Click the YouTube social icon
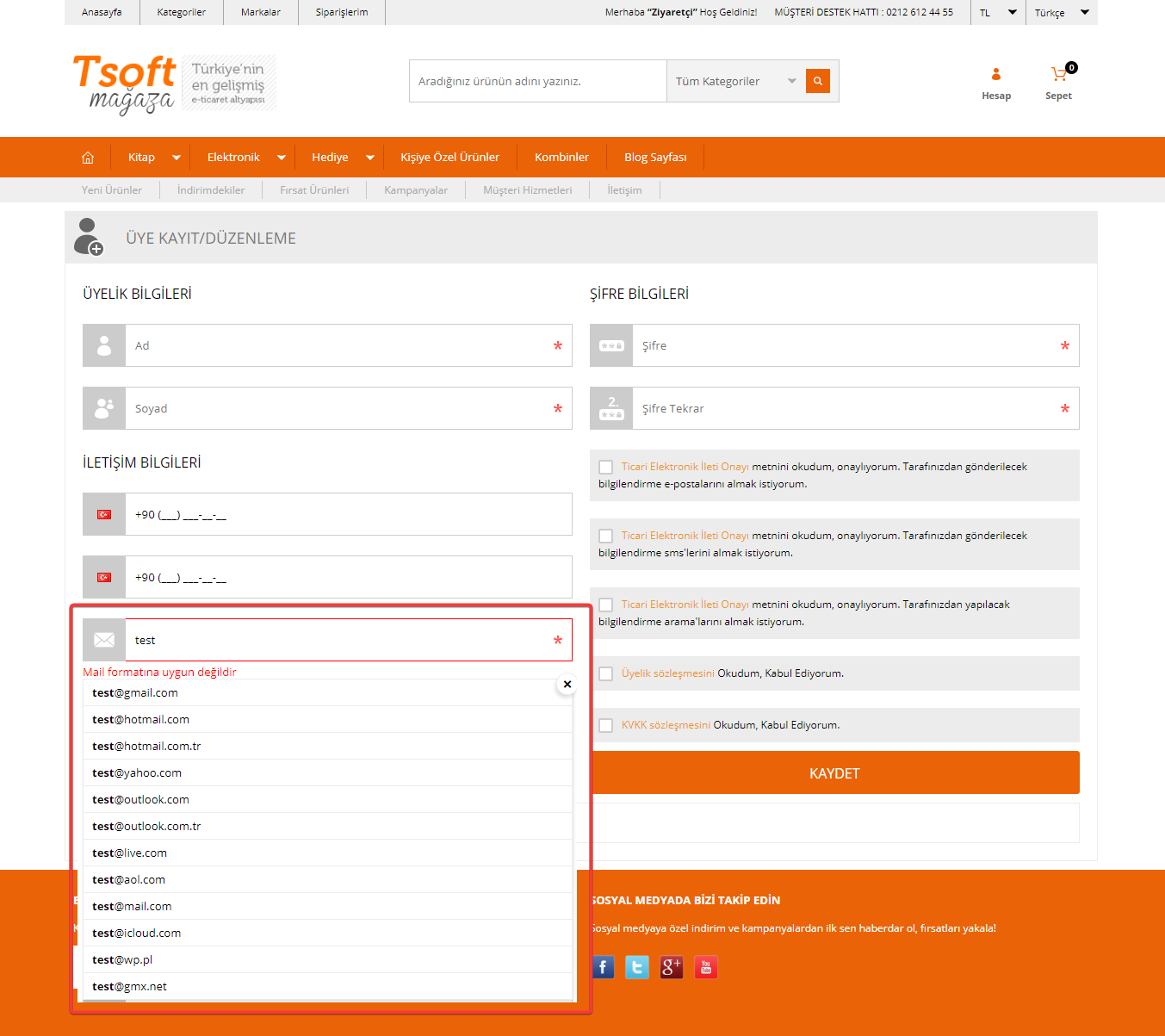 [706, 967]
